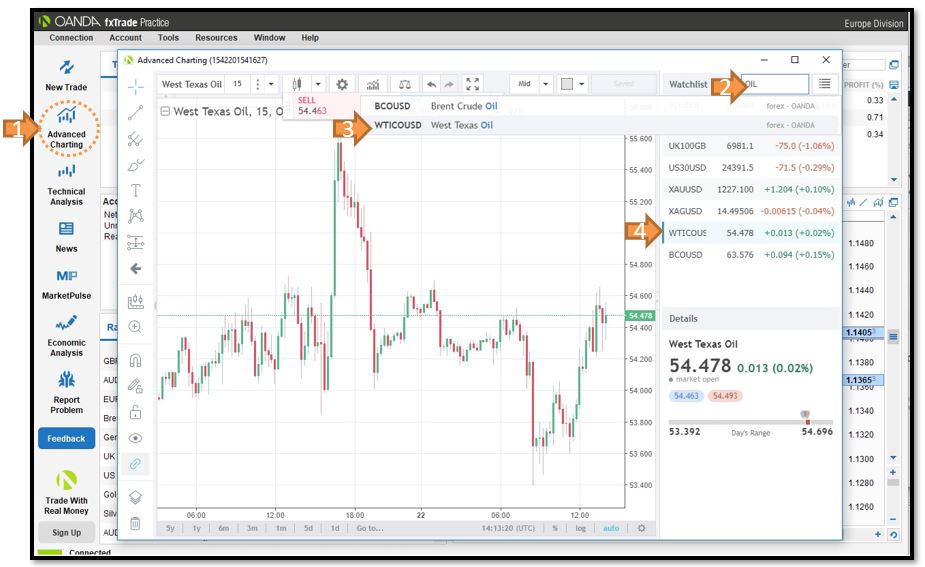
Task: Toggle hide all drawings eye icon
Action: [136, 438]
